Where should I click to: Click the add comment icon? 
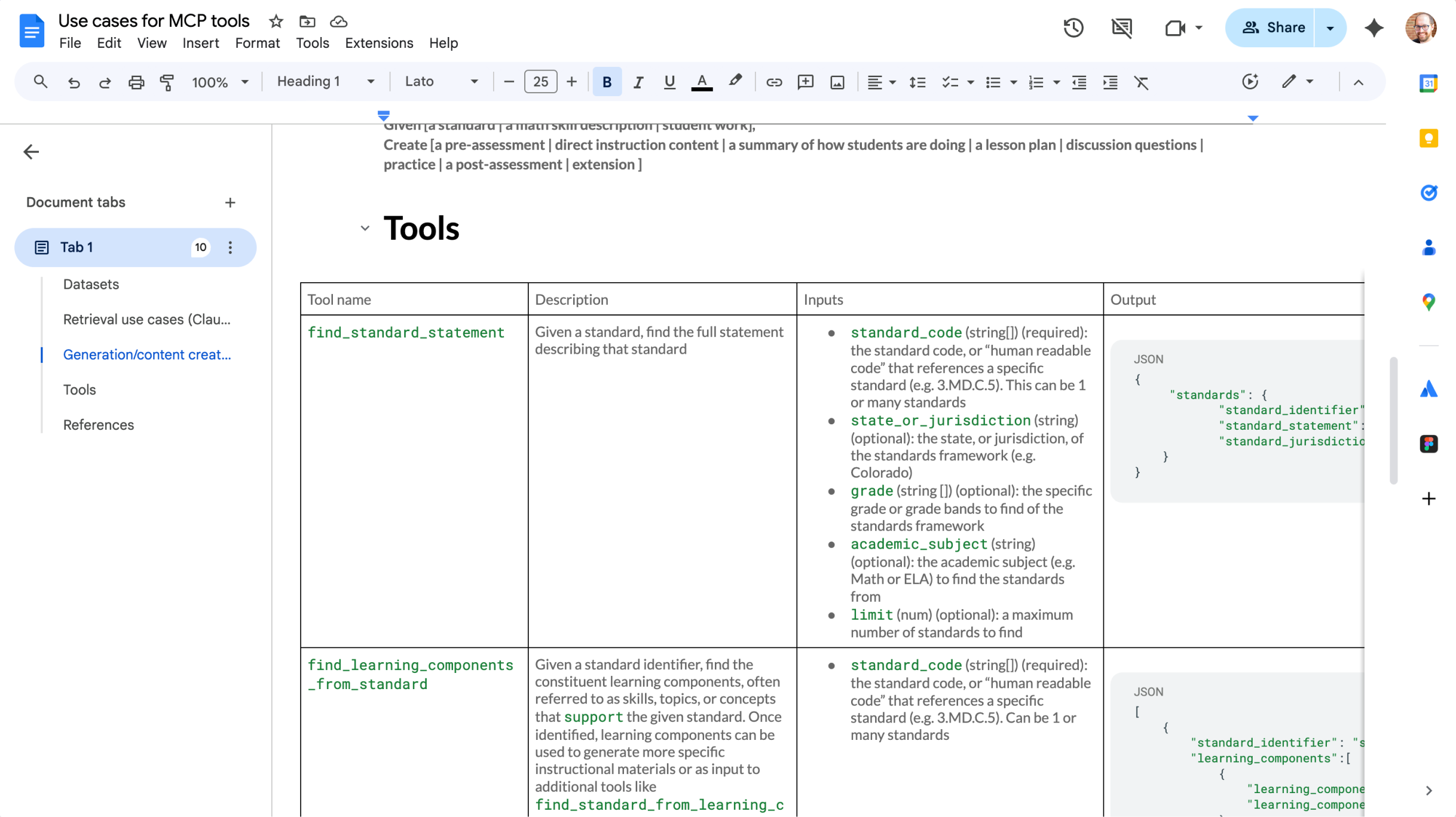click(x=805, y=82)
